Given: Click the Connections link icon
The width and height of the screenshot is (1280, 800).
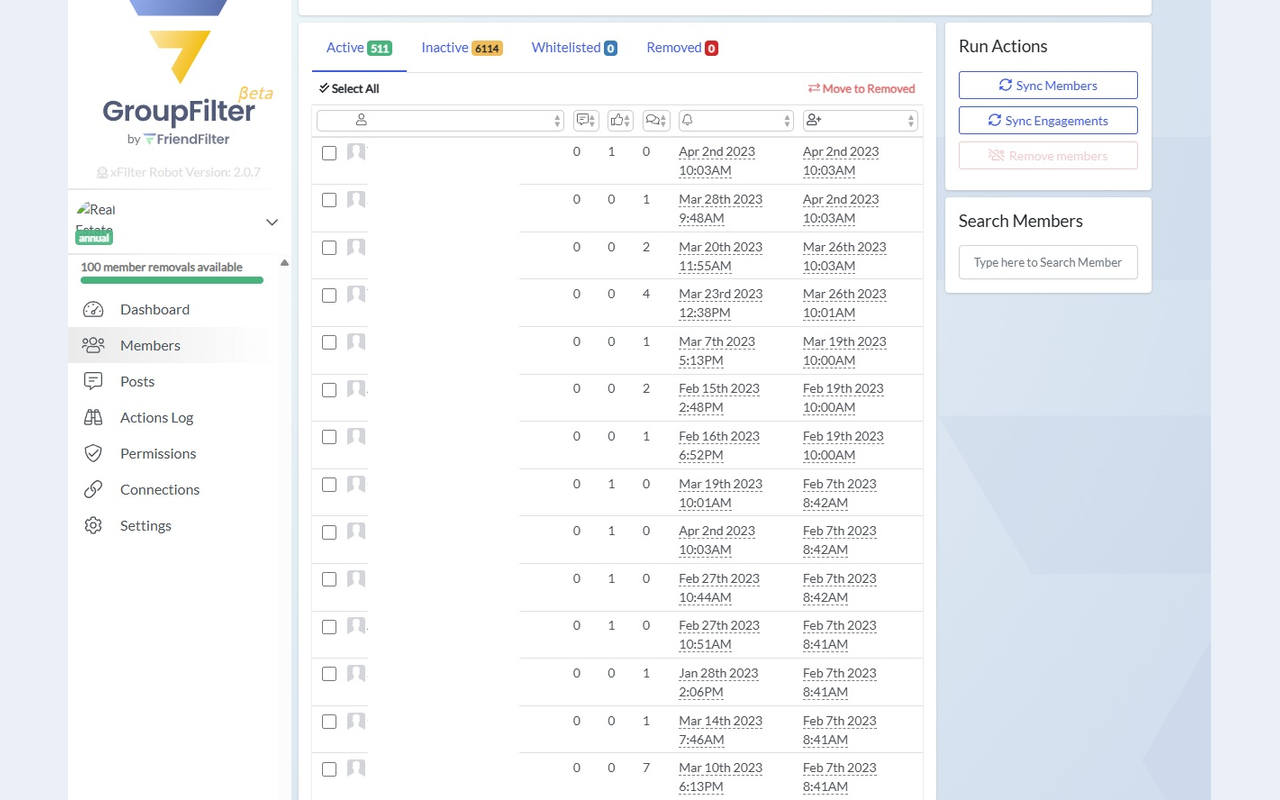Looking at the screenshot, I should 93,489.
